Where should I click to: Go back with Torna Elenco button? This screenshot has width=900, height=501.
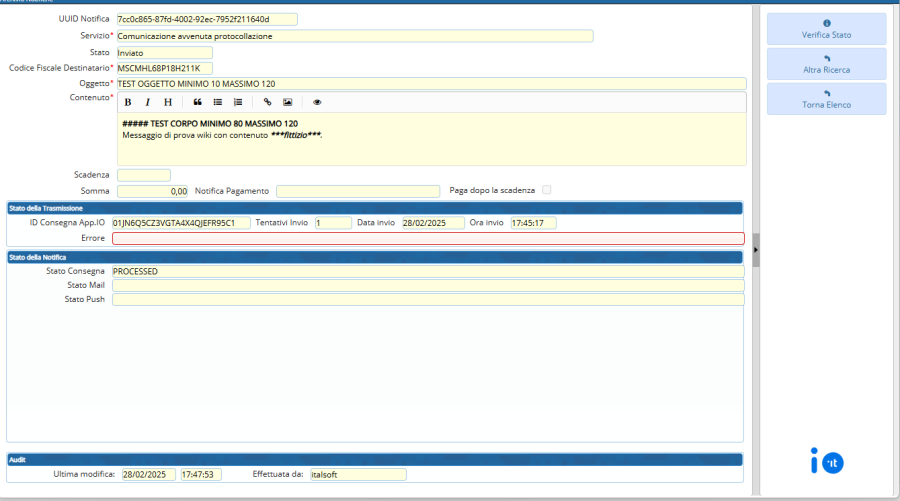coord(826,99)
